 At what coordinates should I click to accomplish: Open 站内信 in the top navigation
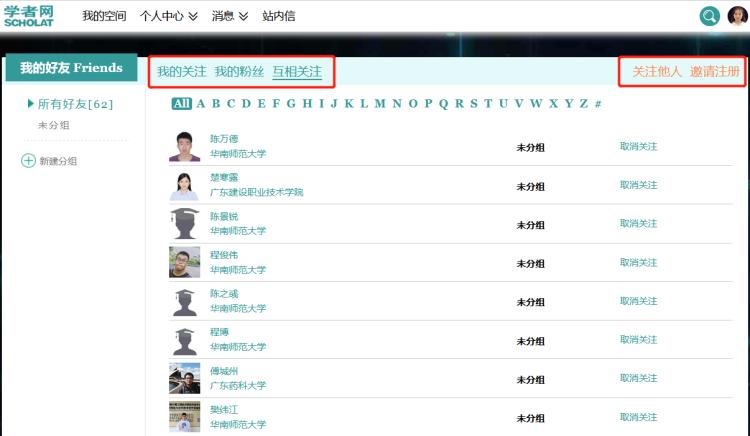pyautogui.click(x=278, y=16)
